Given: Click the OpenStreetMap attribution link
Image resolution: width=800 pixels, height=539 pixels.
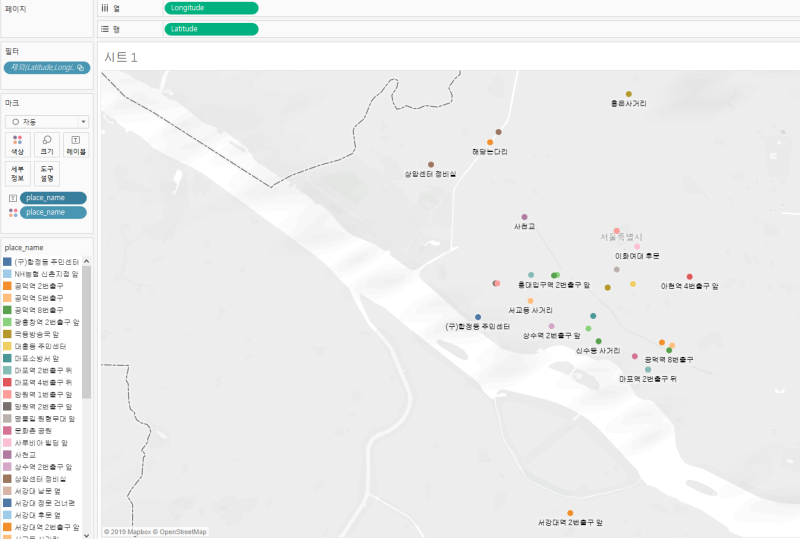Looking at the screenshot, I should [x=180, y=532].
